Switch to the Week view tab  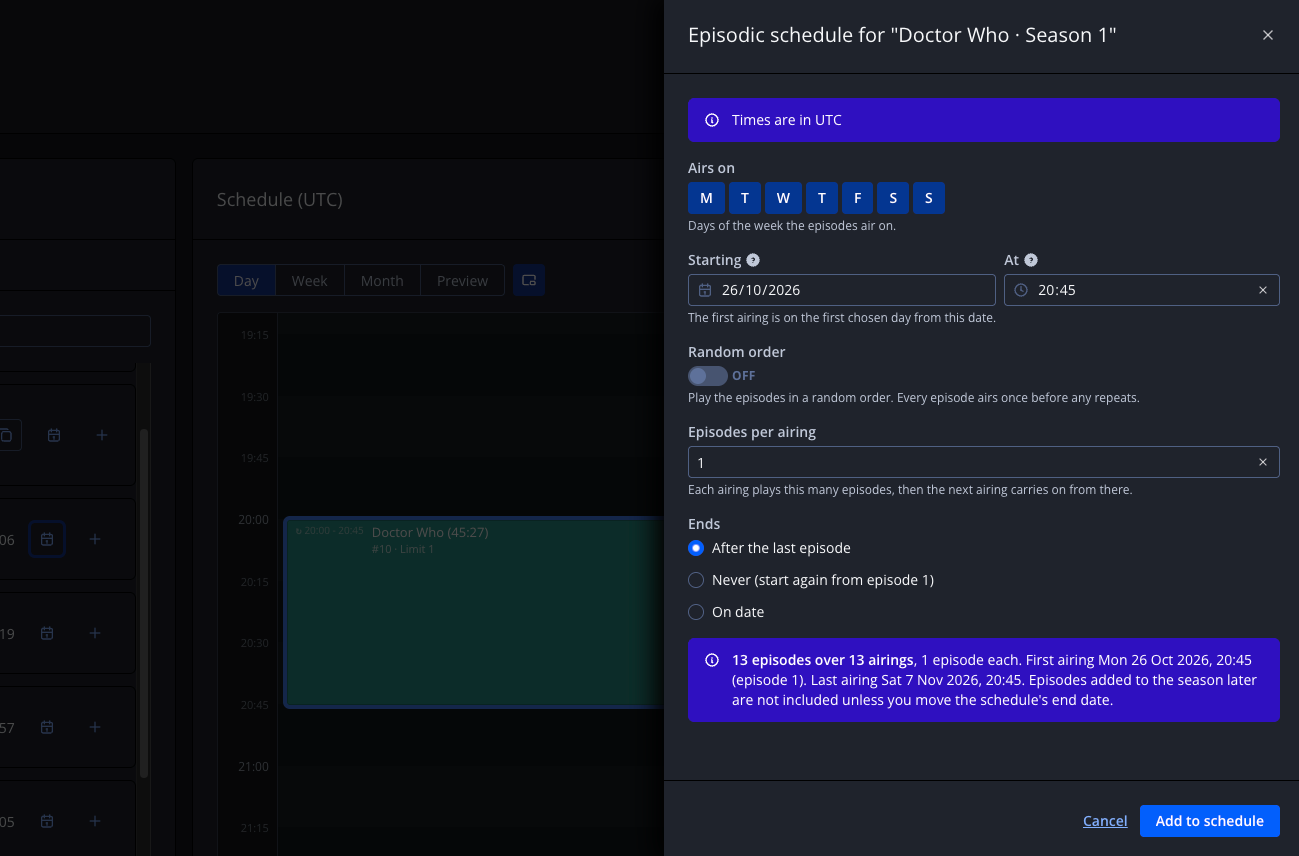(309, 281)
